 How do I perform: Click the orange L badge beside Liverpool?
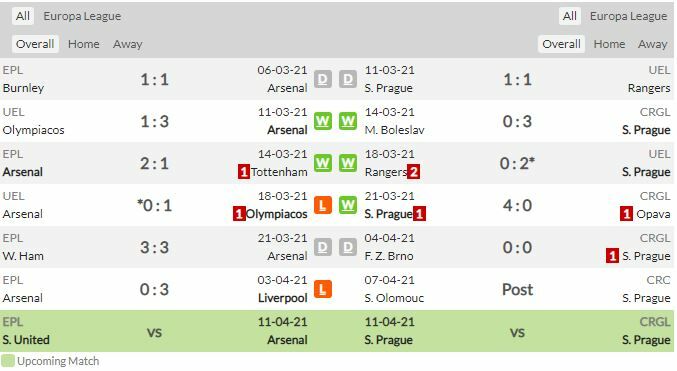pyautogui.click(x=323, y=289)
